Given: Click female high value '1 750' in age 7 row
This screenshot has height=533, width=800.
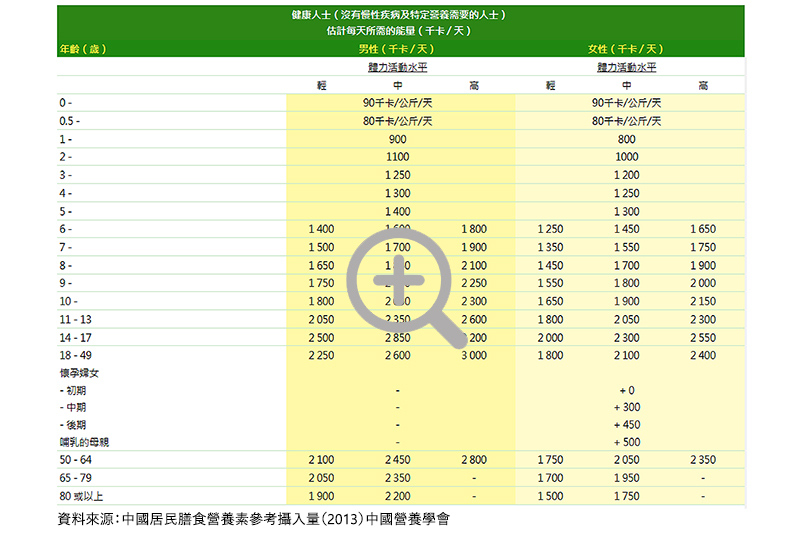Looking at the screenshot, I should pos(703,247).
